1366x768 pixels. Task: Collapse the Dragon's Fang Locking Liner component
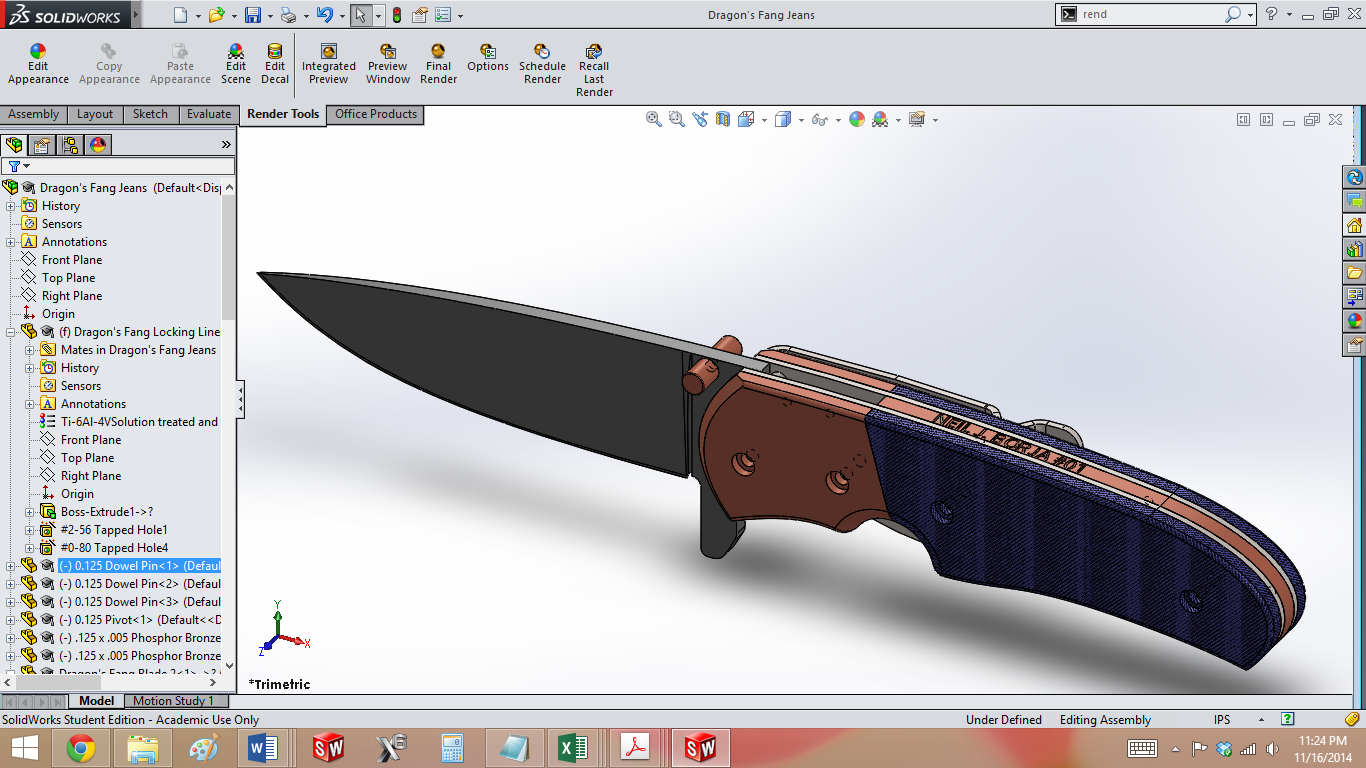pyautogui.click(x=11, y=332)
